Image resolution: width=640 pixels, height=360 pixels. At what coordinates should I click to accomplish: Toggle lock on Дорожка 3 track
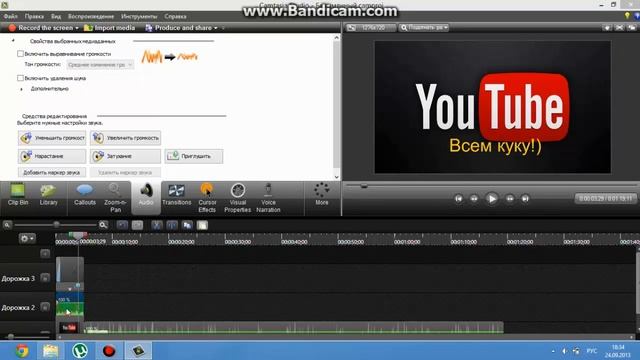[45, 278]
